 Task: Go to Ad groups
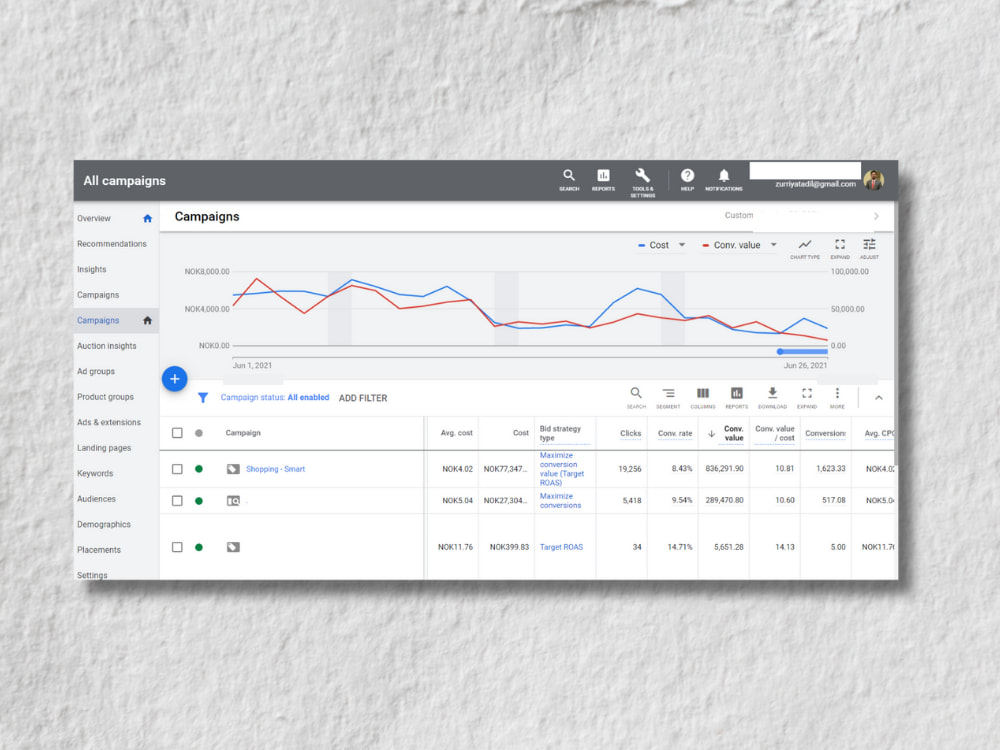(x=96, y=371)
